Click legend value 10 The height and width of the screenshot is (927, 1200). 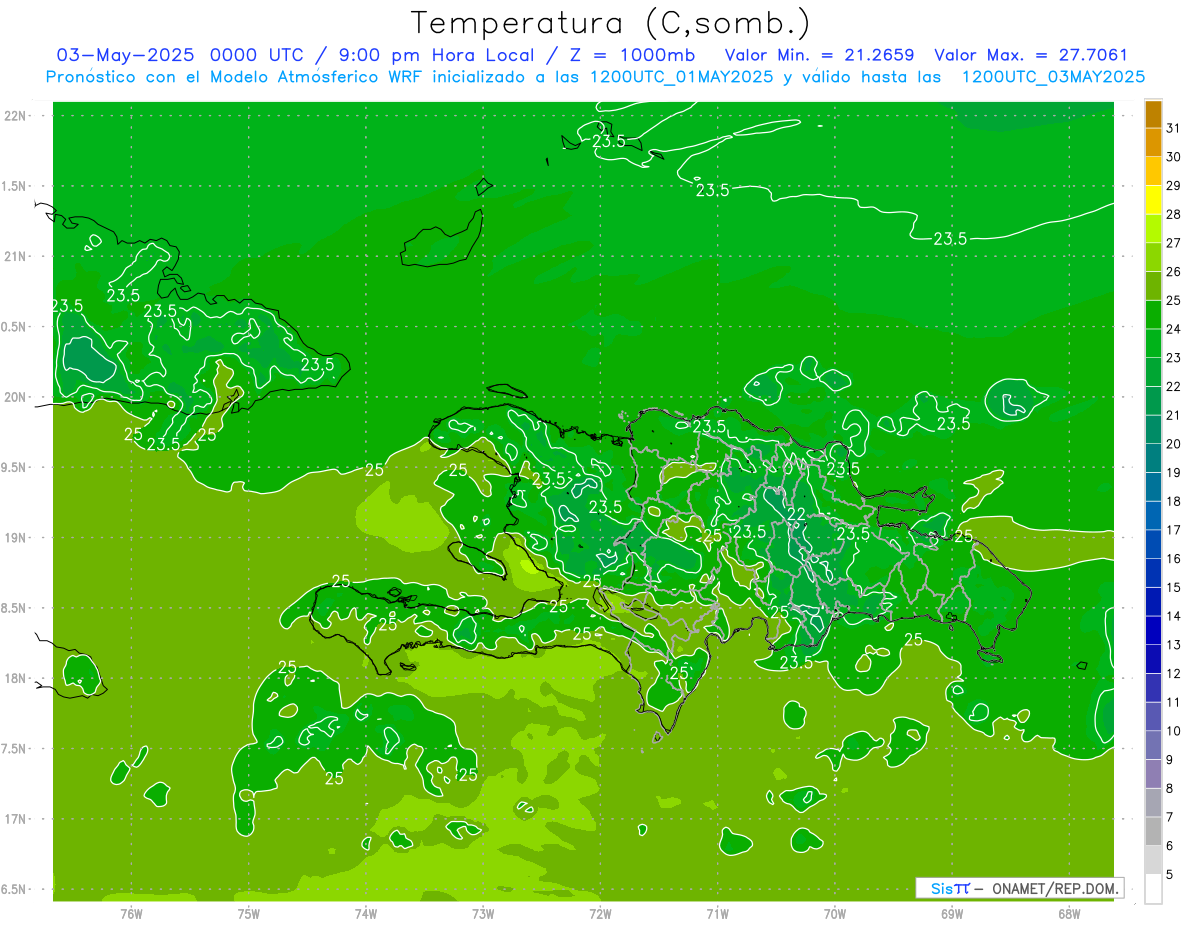click(x=1173, y=731)
